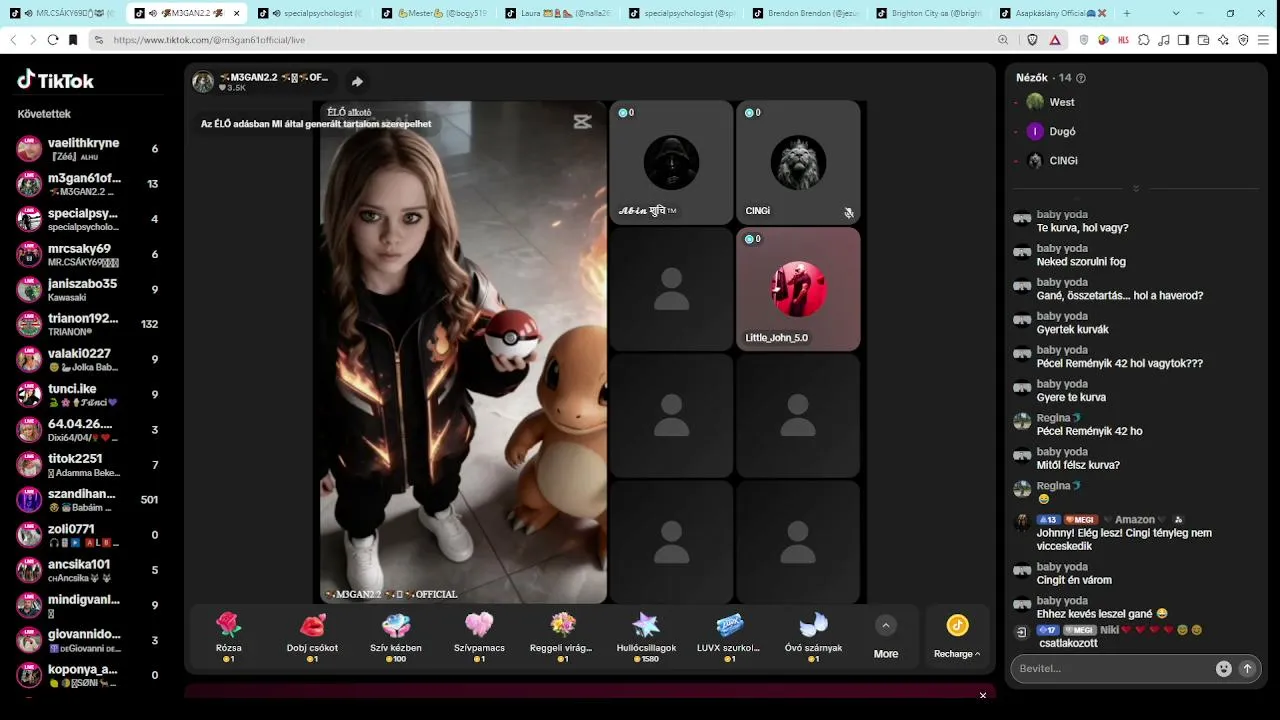Open the emoji picker in chat

1223,669
